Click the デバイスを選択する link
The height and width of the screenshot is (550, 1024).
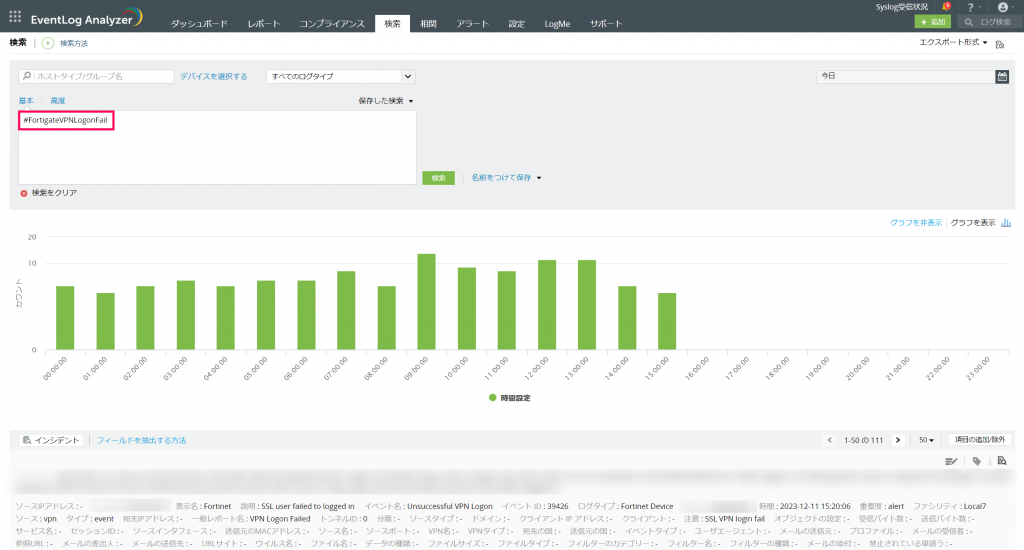click(214, 76)
